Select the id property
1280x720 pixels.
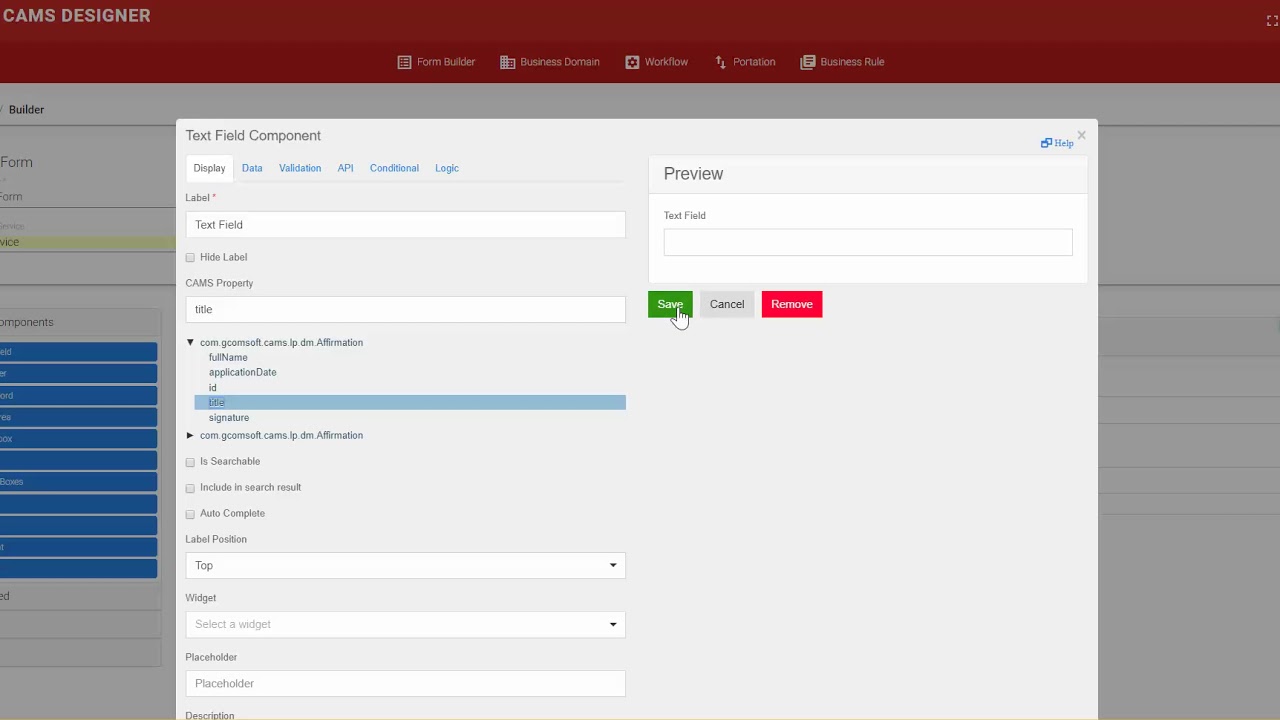(213, 388)
